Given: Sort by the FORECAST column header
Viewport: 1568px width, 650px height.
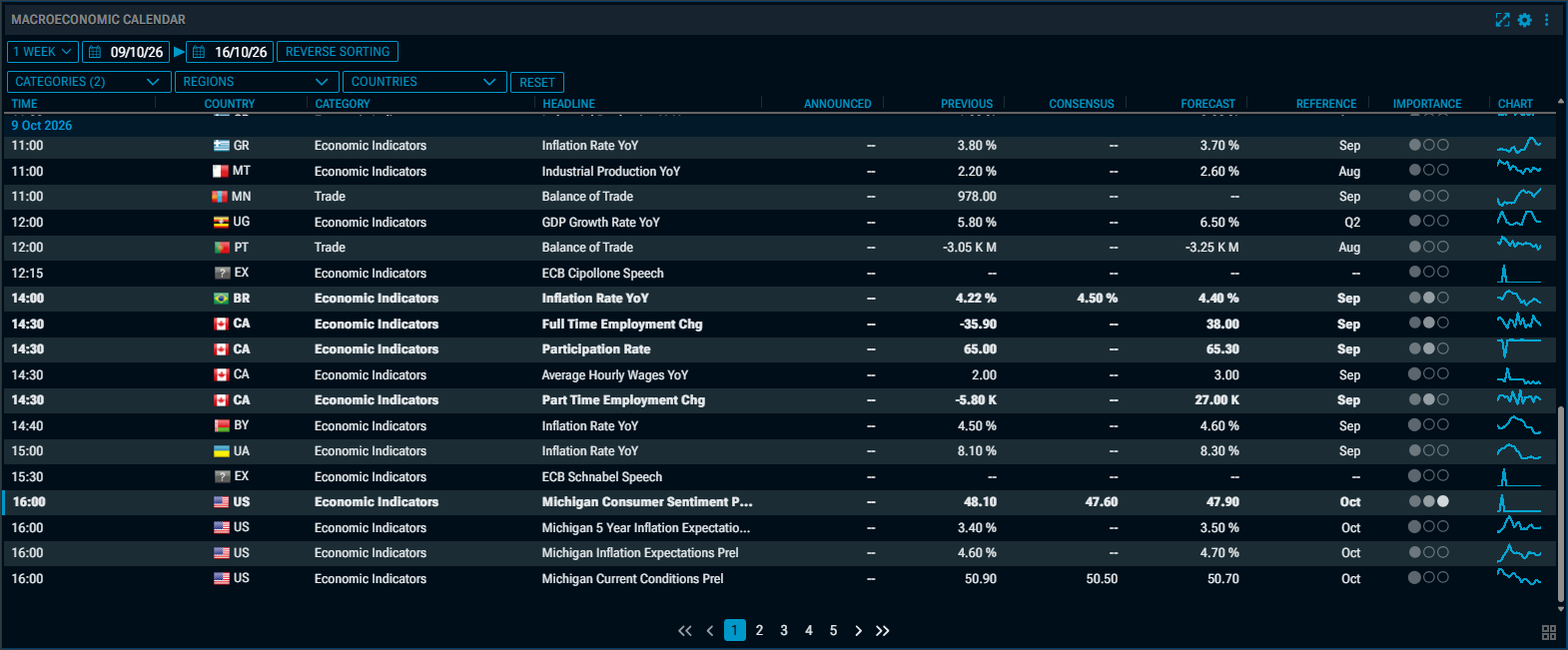Looking at the screenshot, I should (1207, 104).
